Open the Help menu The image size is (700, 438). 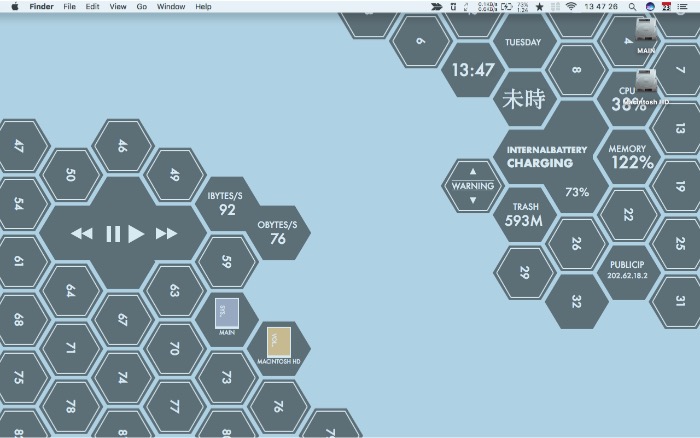[x=203, y=6]
